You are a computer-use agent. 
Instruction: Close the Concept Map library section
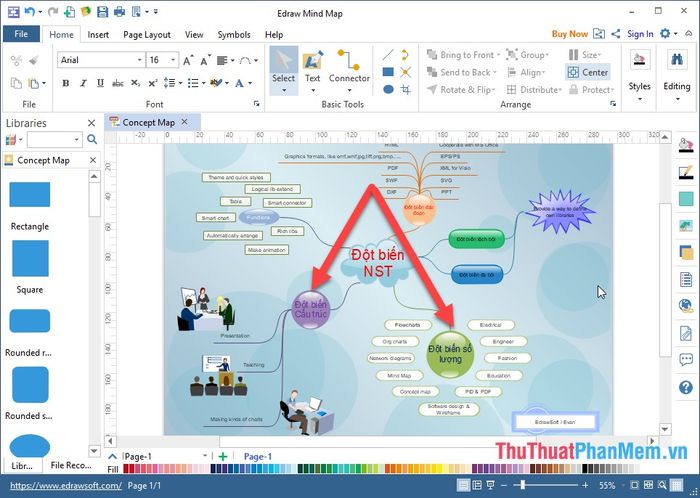[93, 160]
